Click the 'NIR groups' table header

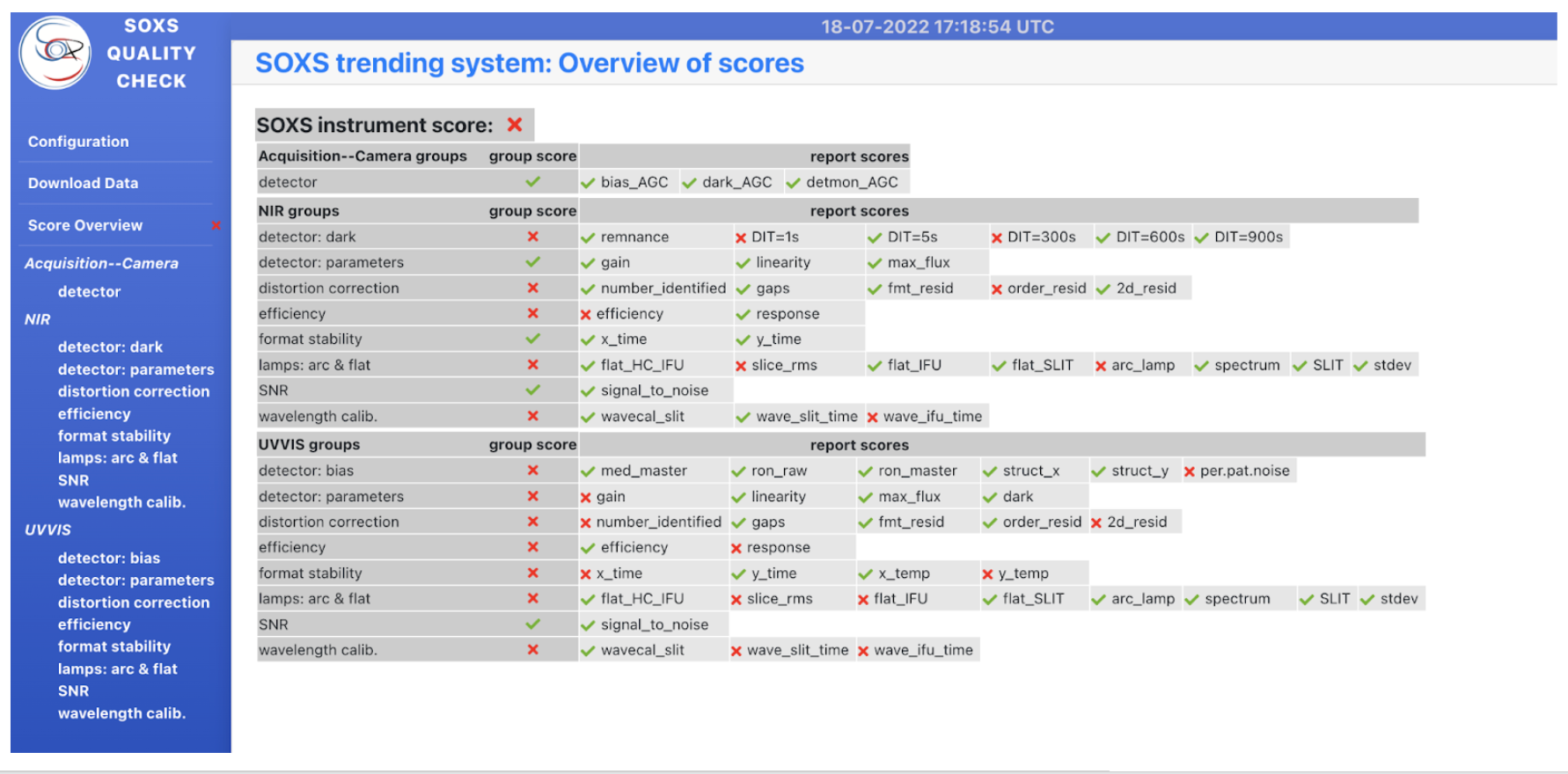pos(298,211)
